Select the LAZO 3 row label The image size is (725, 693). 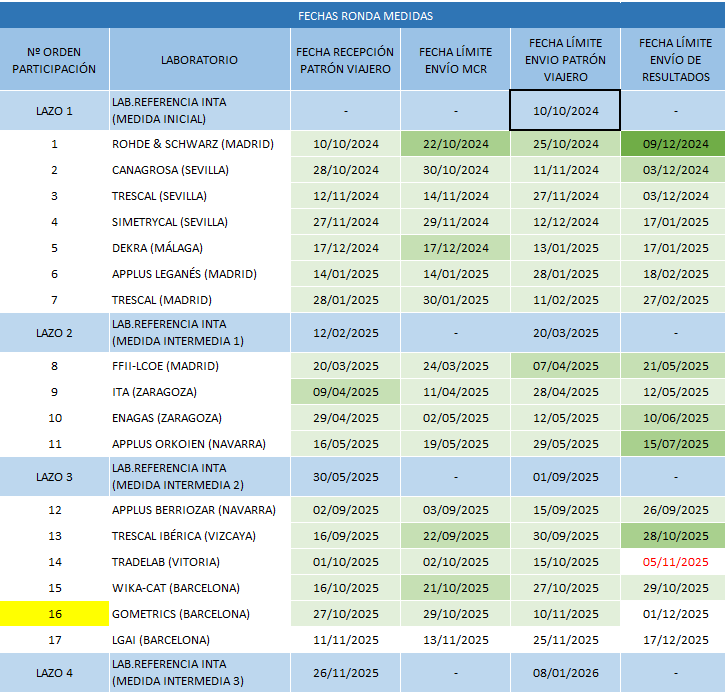(x=55, y=477)
